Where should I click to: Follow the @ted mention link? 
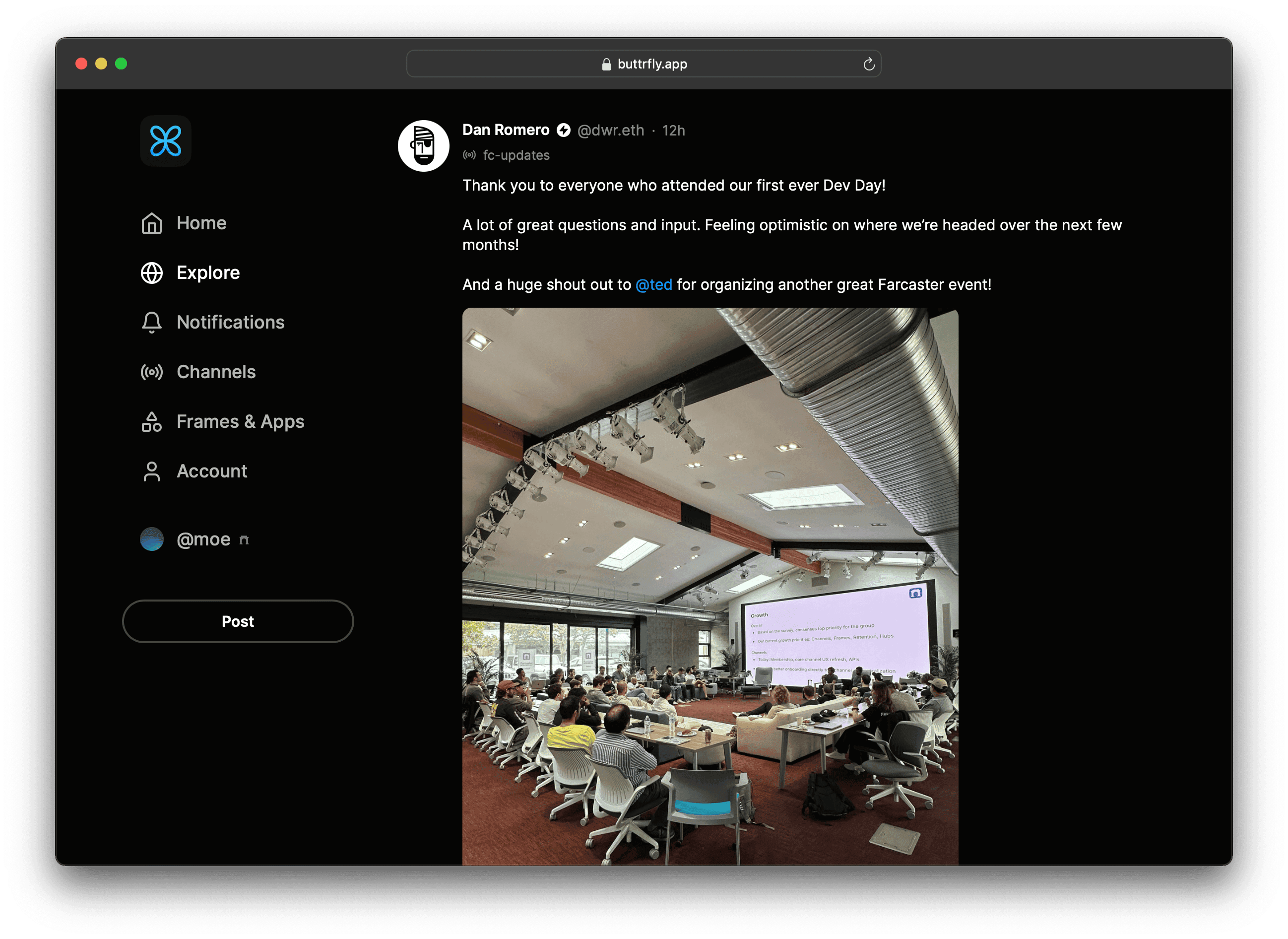pos(653,285)
